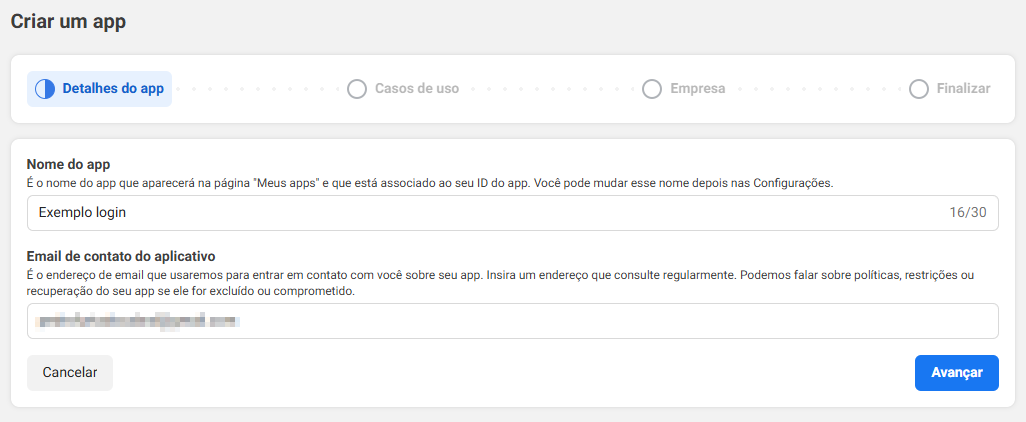Click the dotted connector between Empresa and Finalizar
Image resolution: width=1026 pixels, height=422 pixels.
[817, 89]
